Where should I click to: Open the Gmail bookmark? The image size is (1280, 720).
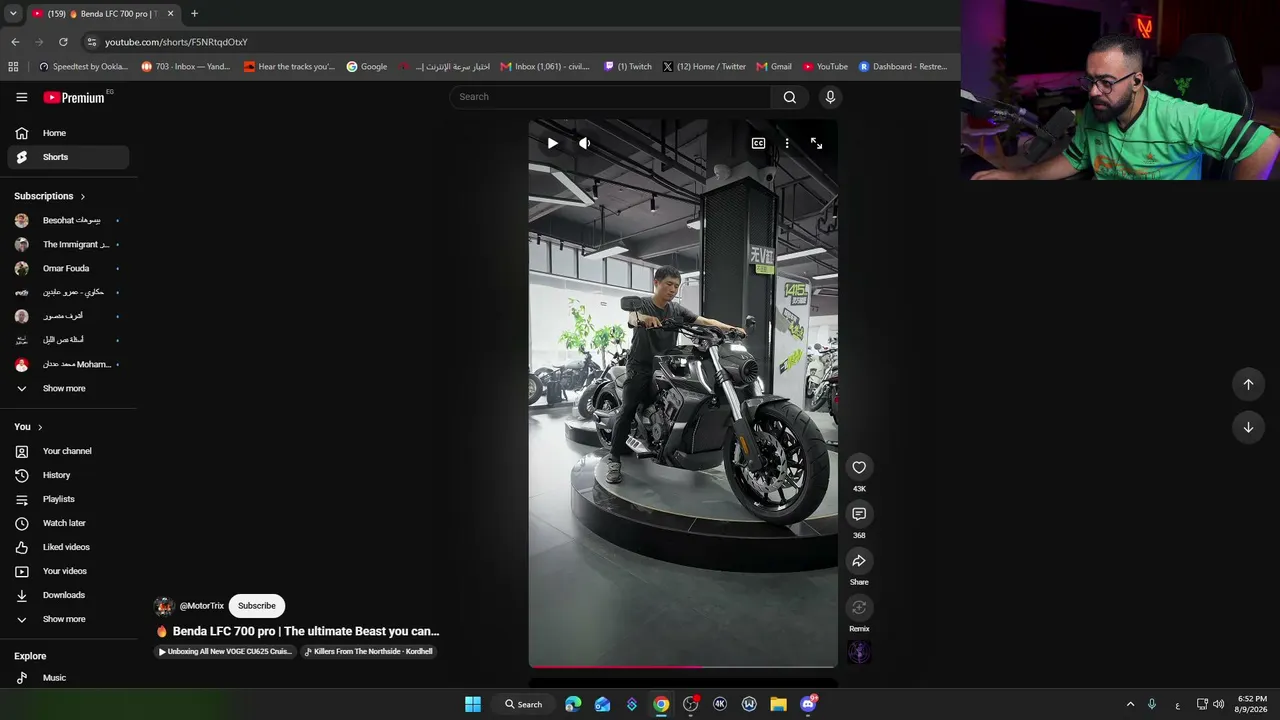(x=774, y=67)
